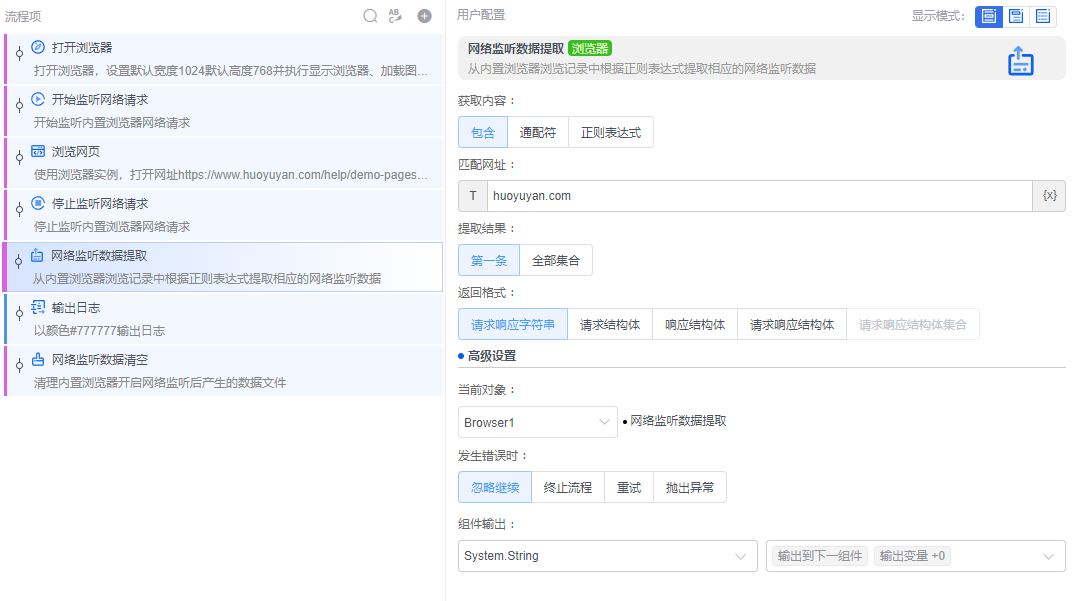Click the search icon in the 流程项 panel
This screenshot has width=1075, height=601.
370,15
